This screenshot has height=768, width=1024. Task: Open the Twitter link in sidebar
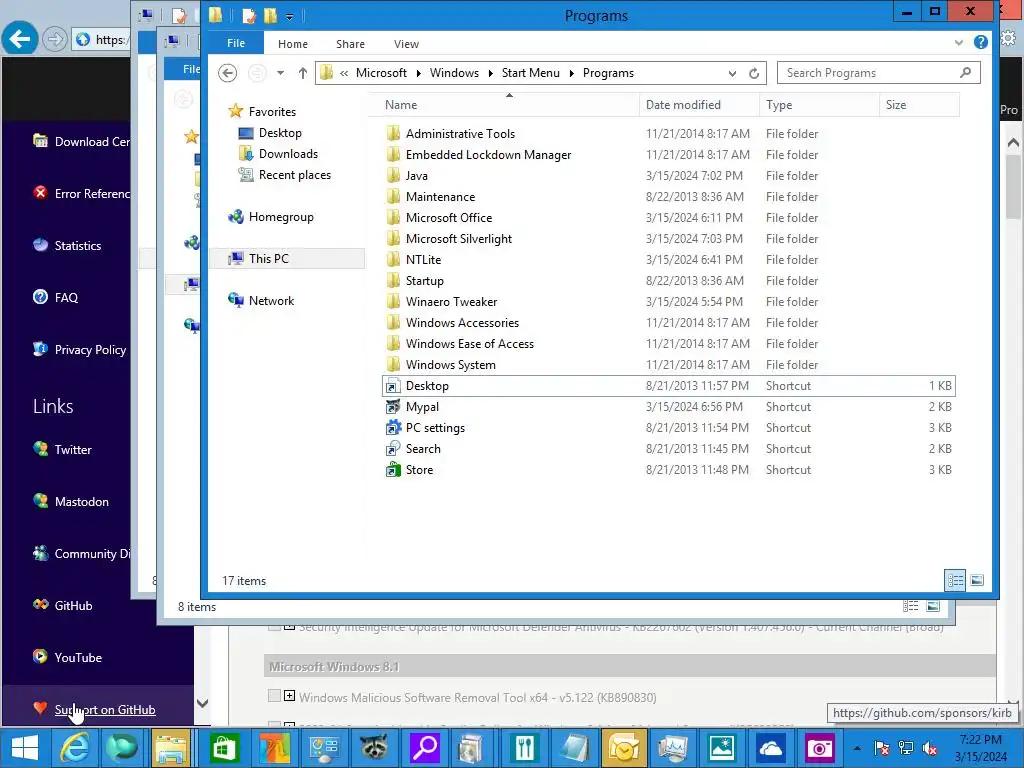72,449
